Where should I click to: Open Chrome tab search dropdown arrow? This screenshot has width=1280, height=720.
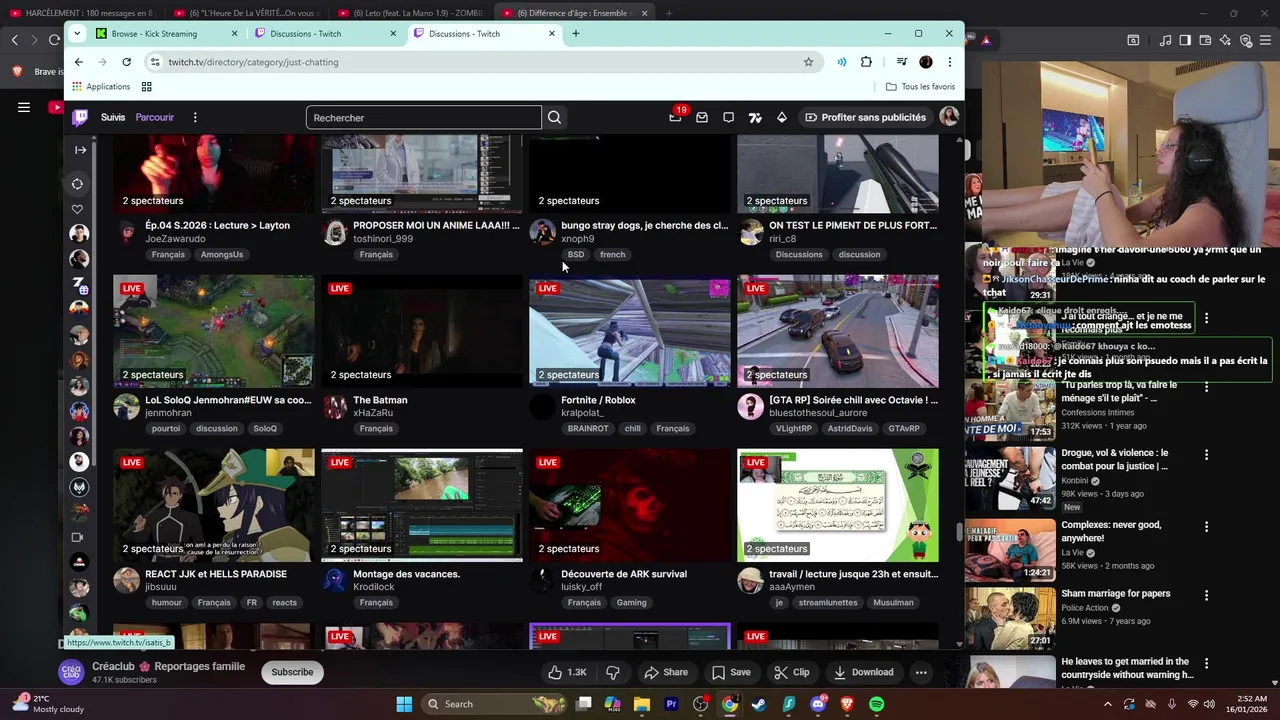pos(78,33)
